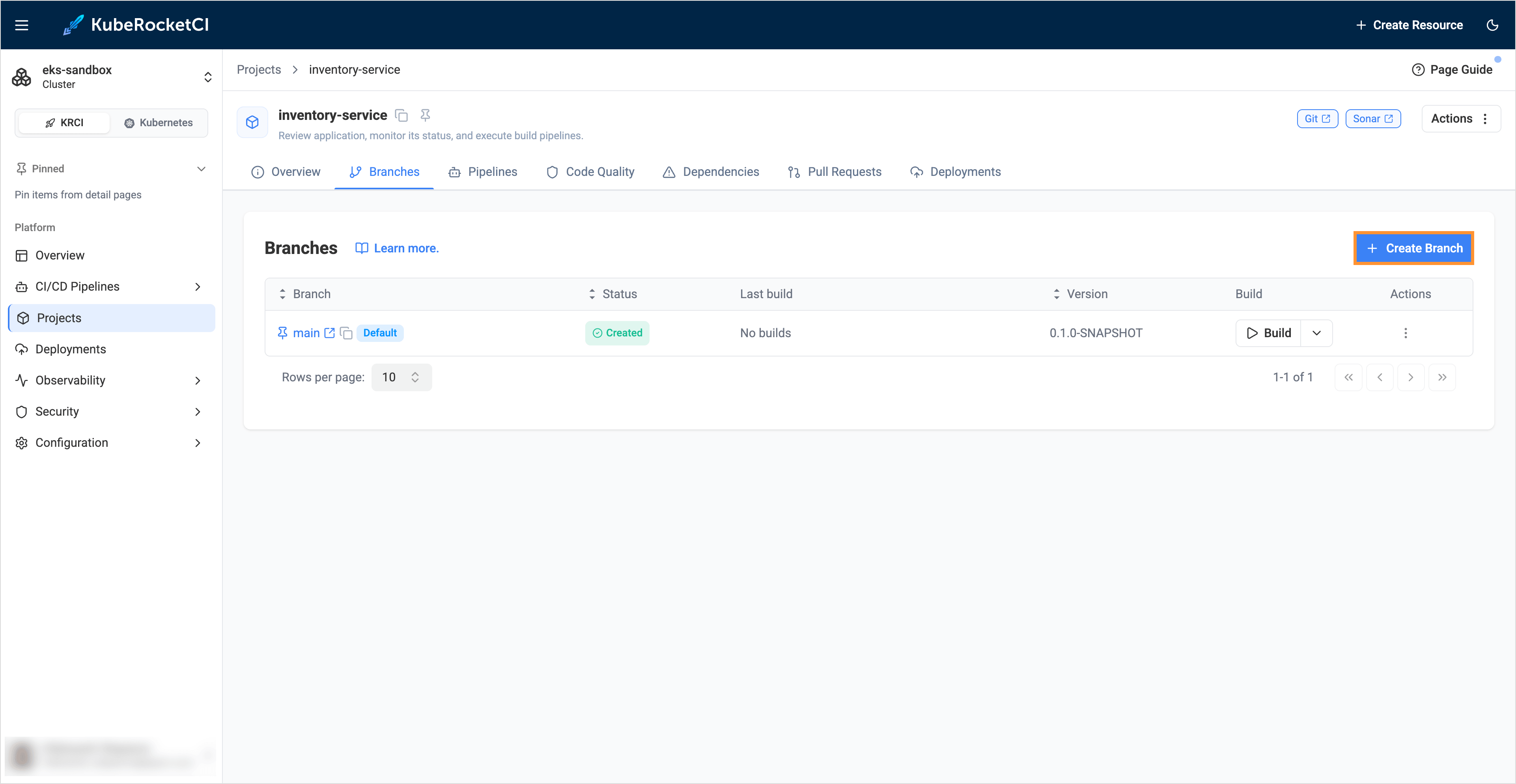This screenshot has height=784, width=1516.
Task: Open the eks-sandbox cluster switcher
Action: (x=111, y=77)
